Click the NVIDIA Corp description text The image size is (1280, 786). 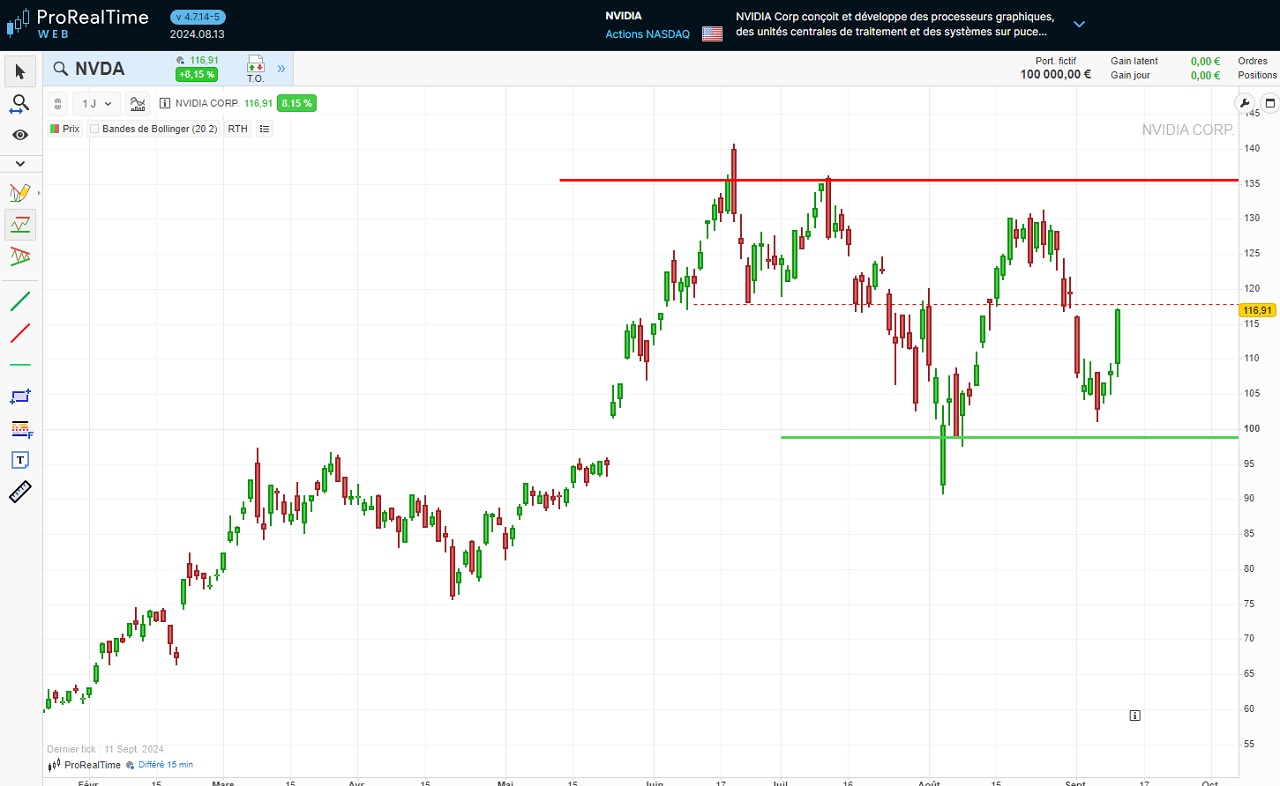[895, 24]
